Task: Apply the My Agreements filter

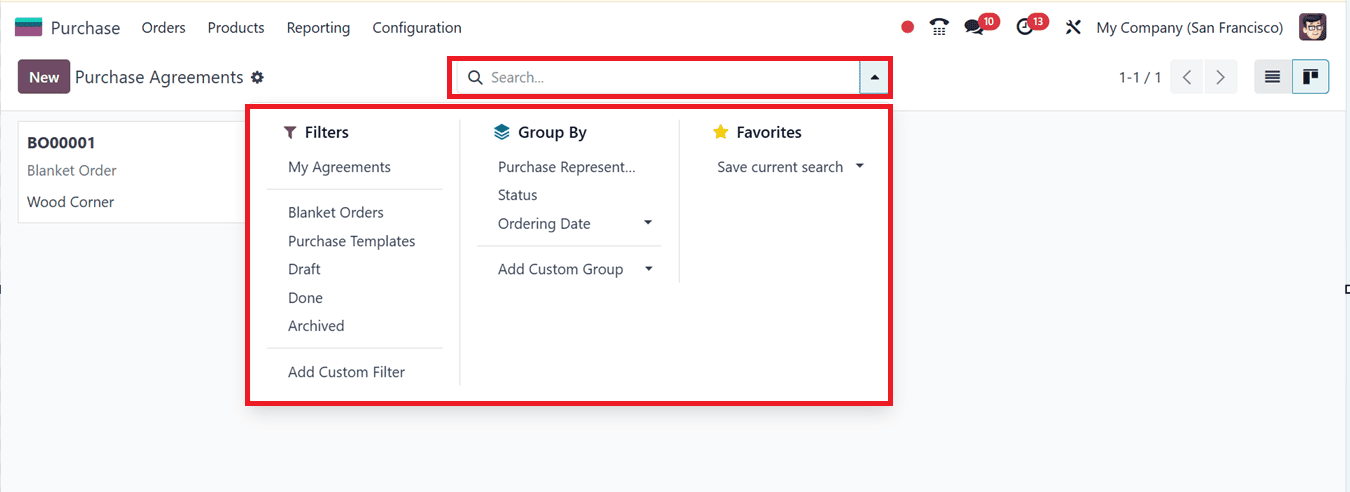Action: tap(339, 167)
